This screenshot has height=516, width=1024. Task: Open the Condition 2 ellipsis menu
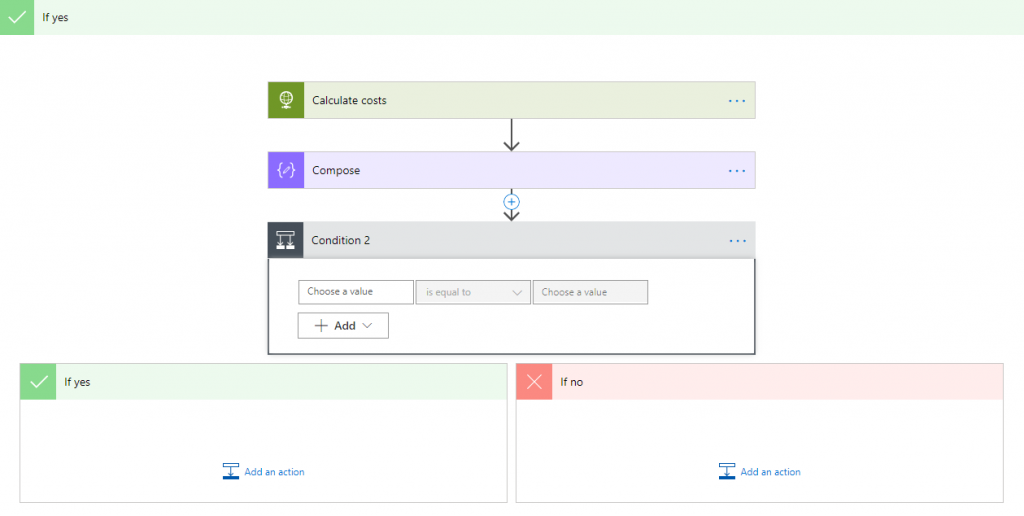(x=737, y=241)
